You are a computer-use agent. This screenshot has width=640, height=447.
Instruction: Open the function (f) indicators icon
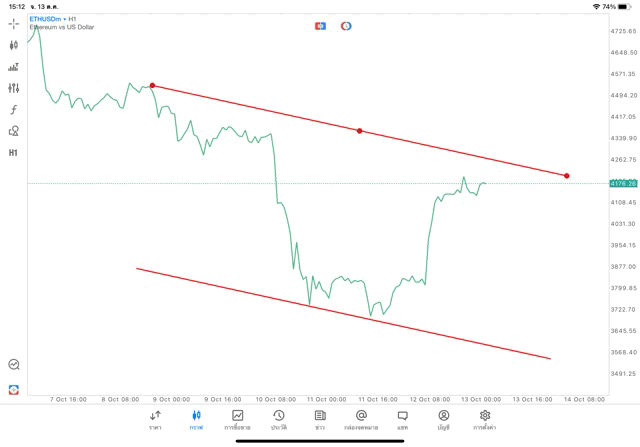[14, 109]
